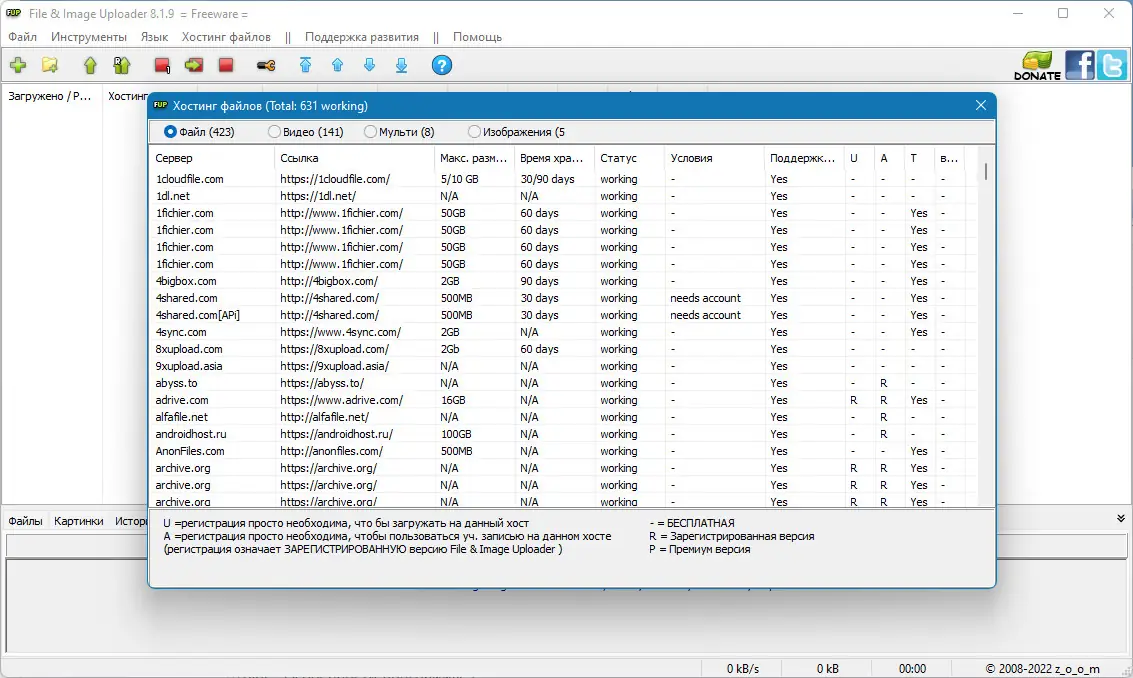The image size is (1133, 678).
Task: Click the © 2008-2022 z_o_o_m status text
Action: point(1042,669)
